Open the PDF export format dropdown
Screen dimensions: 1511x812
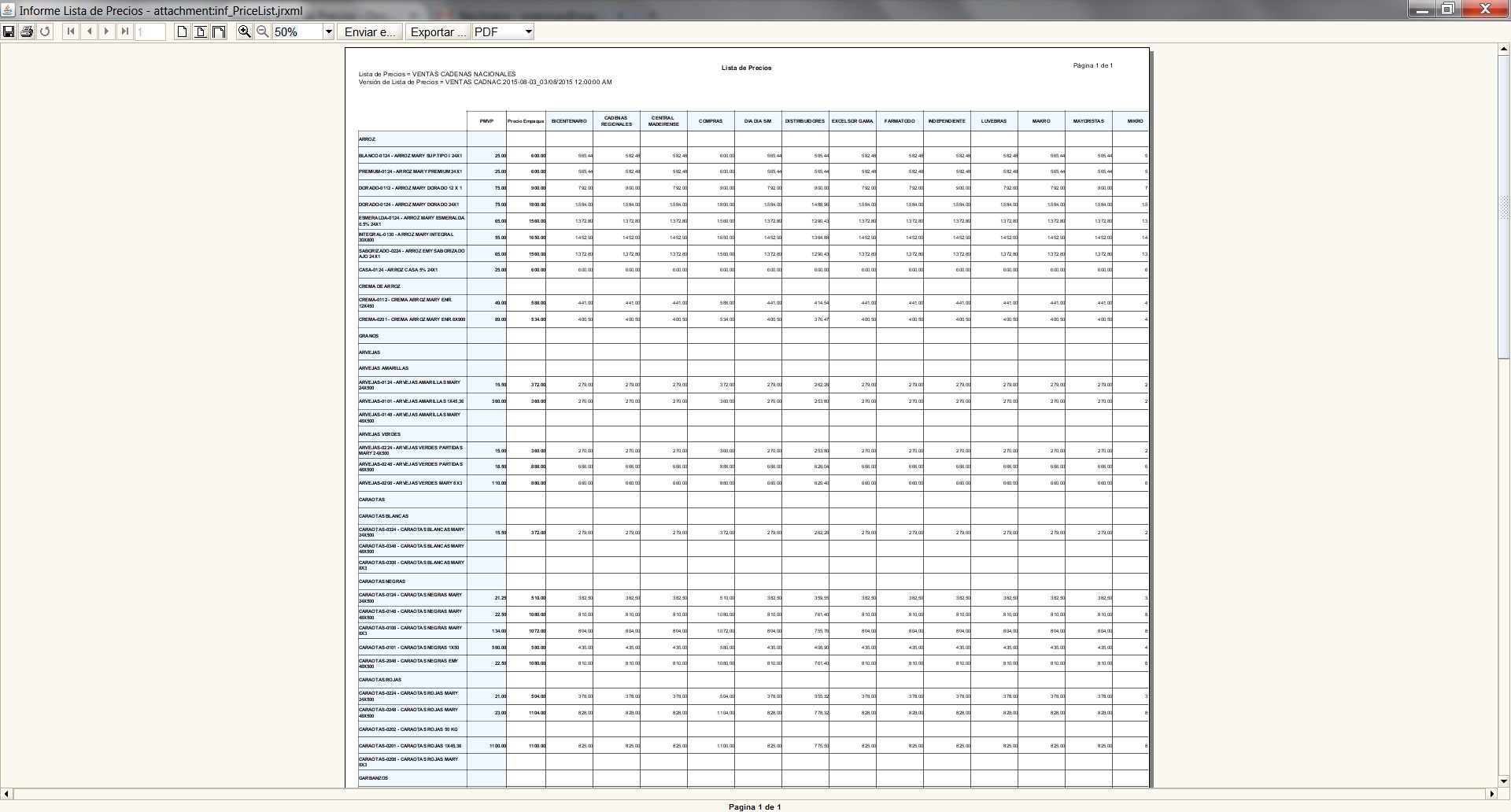528,32
